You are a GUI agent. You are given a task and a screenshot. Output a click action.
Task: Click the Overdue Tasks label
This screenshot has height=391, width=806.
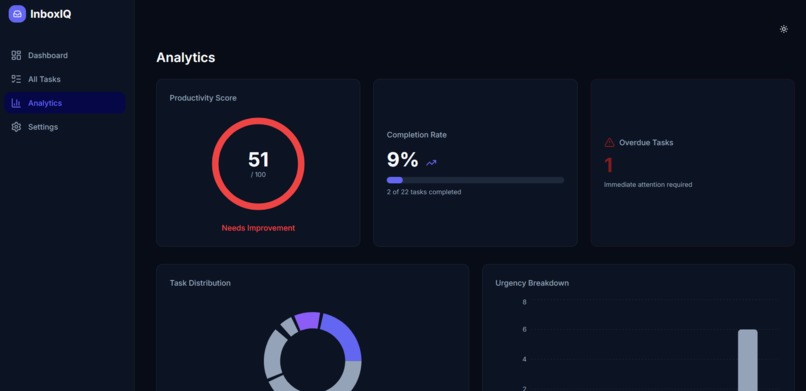(646, 143)
